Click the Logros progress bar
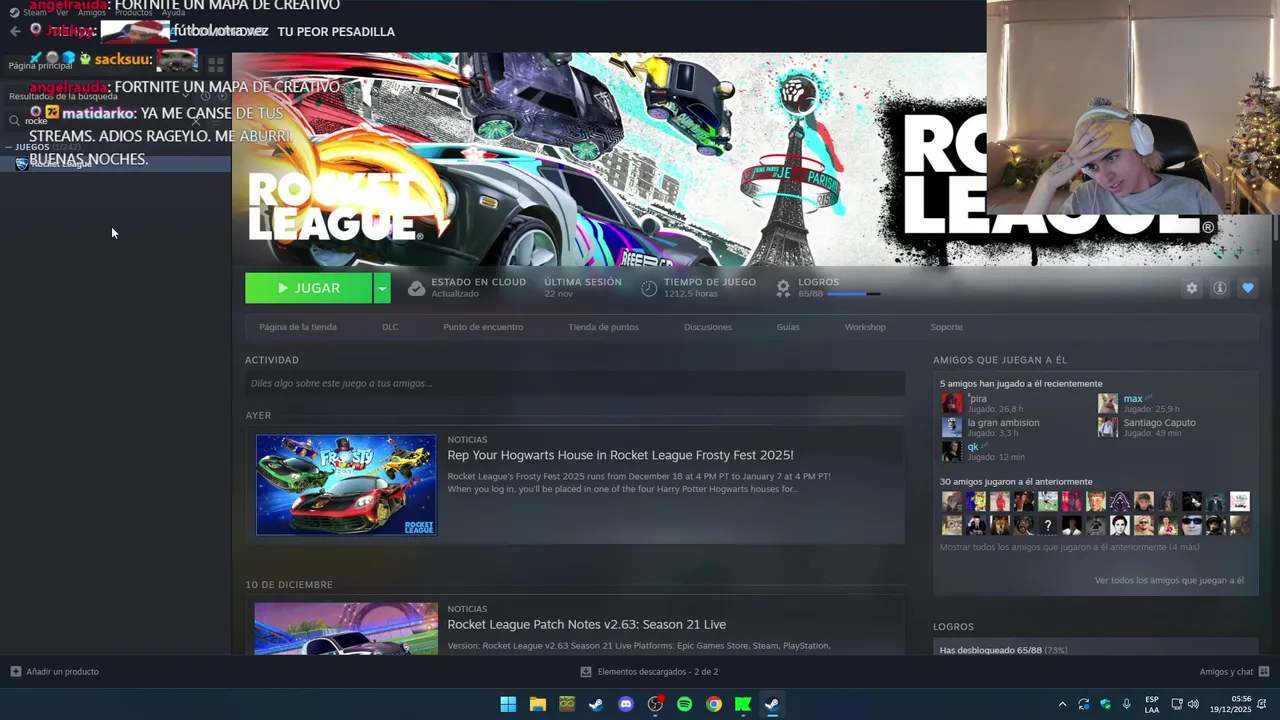 (x=853, y=294)
